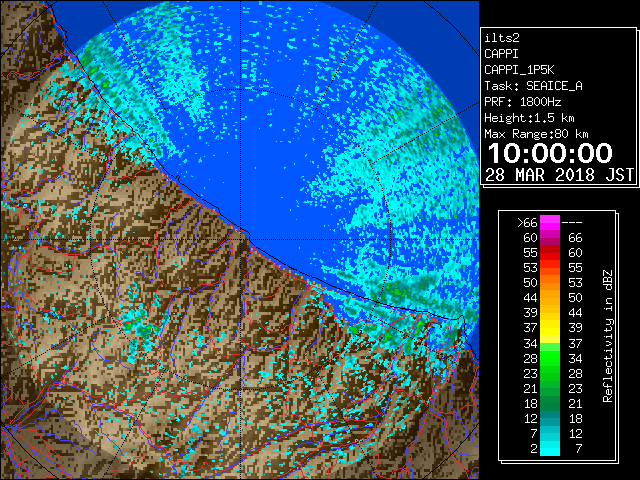Click the orange 50–53 dBZ legend swatch
640x480 pixels.
(550, 282)
